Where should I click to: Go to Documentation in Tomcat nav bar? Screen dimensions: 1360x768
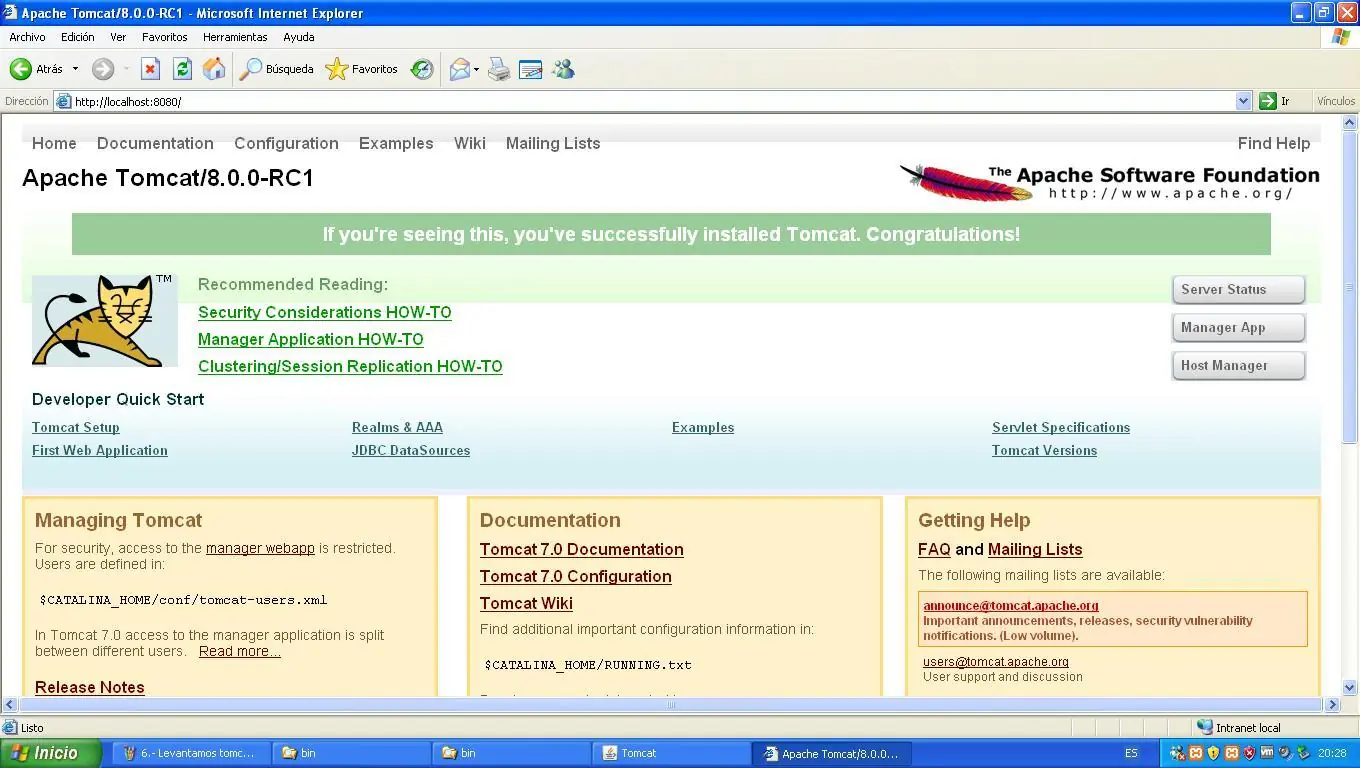click(155, 143)
